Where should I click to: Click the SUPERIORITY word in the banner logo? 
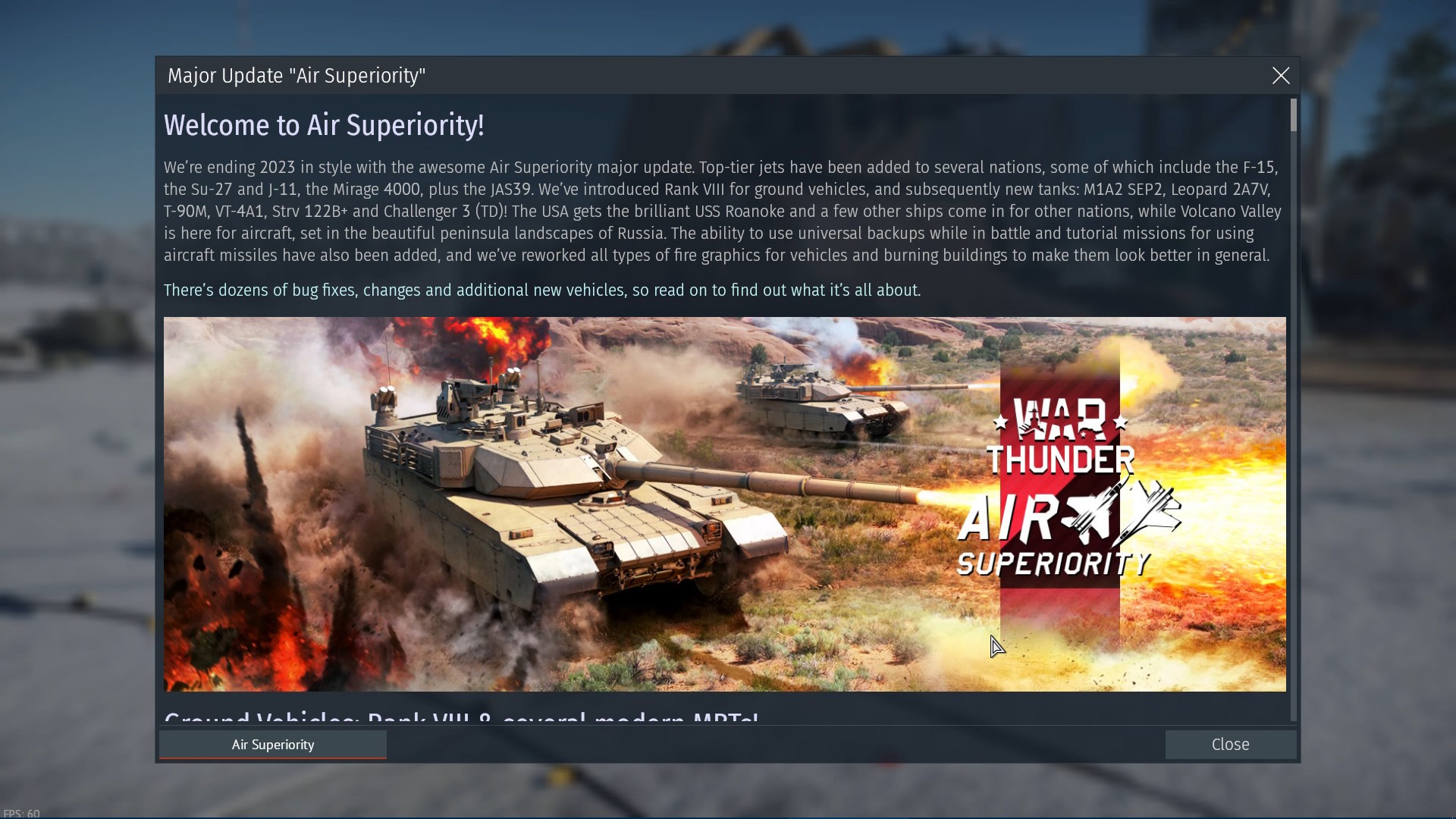[1054, 563]
